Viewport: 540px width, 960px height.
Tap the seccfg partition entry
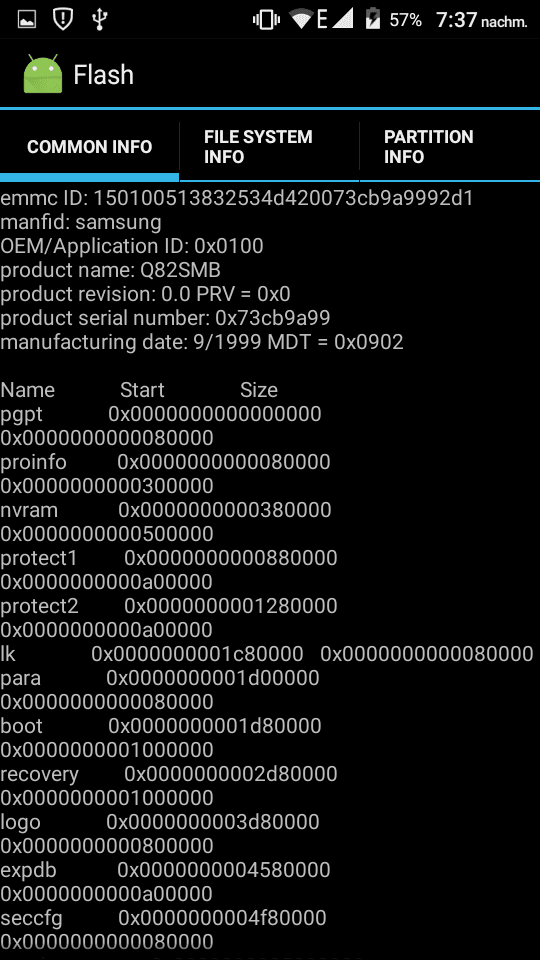point(163,930)
